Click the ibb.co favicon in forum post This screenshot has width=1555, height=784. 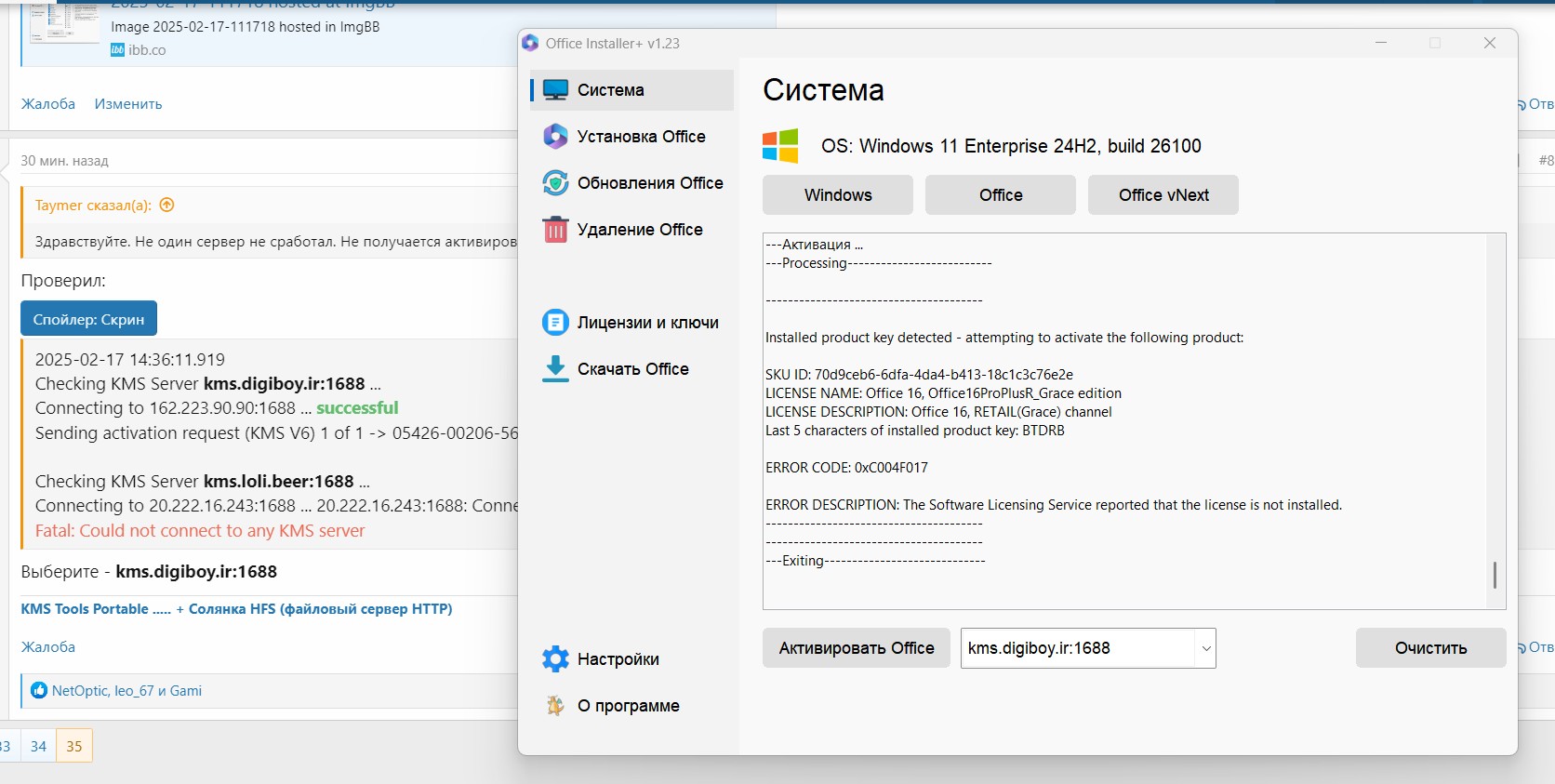tap(117, 50)
